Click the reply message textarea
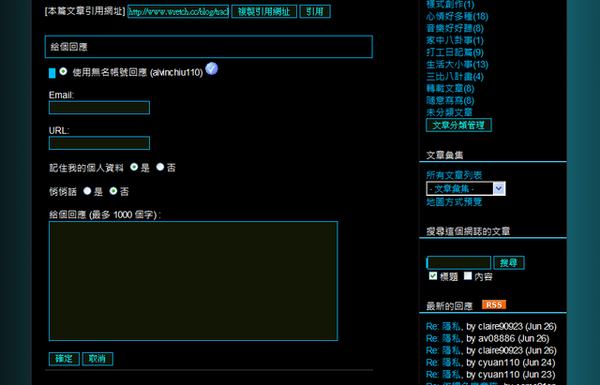600x385 pixels. tap(193, 281)
